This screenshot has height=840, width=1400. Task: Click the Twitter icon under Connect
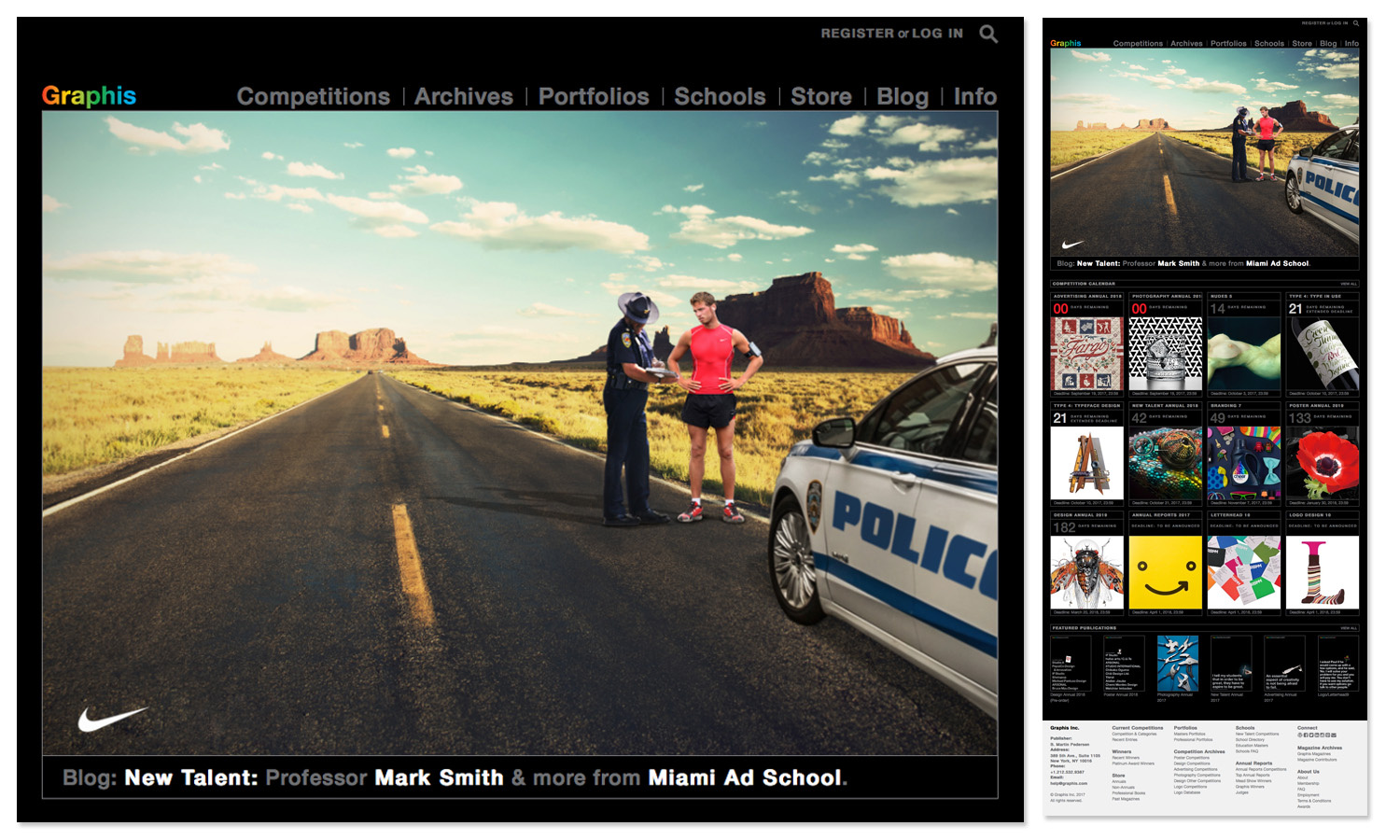point(1313,735)
